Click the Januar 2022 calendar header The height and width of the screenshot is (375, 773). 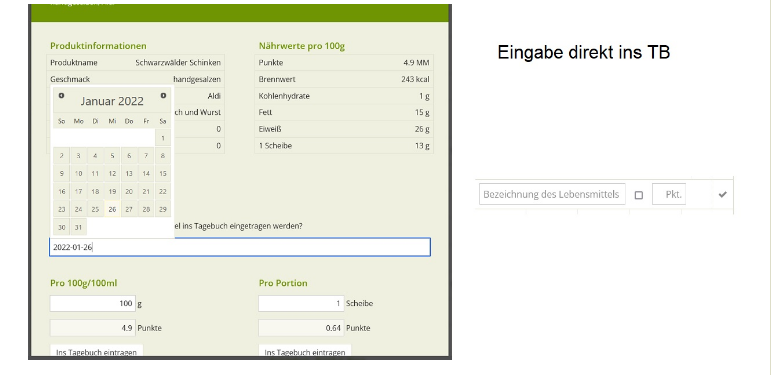[112, 102]
